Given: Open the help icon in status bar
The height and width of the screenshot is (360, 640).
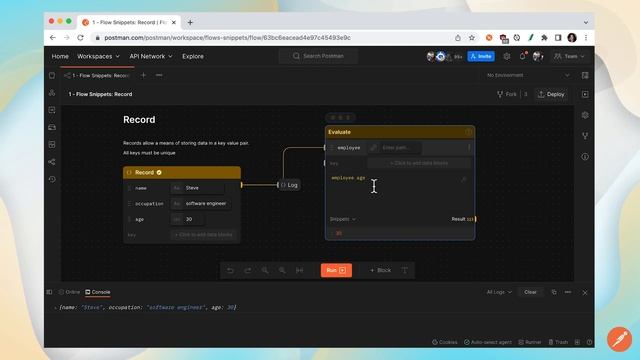Looking at the screenshot, I should click(589, 342).
